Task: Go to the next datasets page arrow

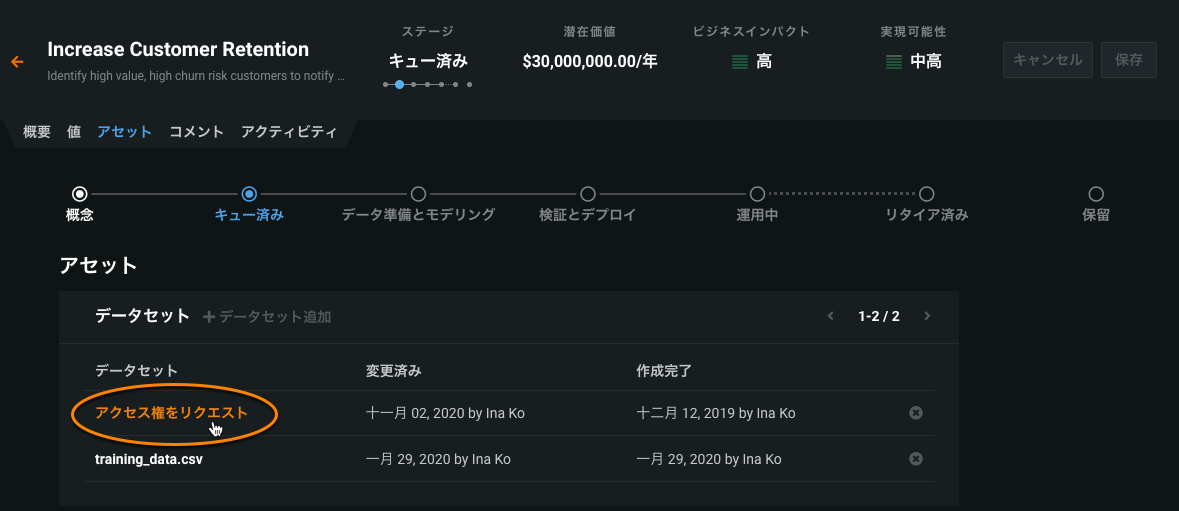Action: 927,317
